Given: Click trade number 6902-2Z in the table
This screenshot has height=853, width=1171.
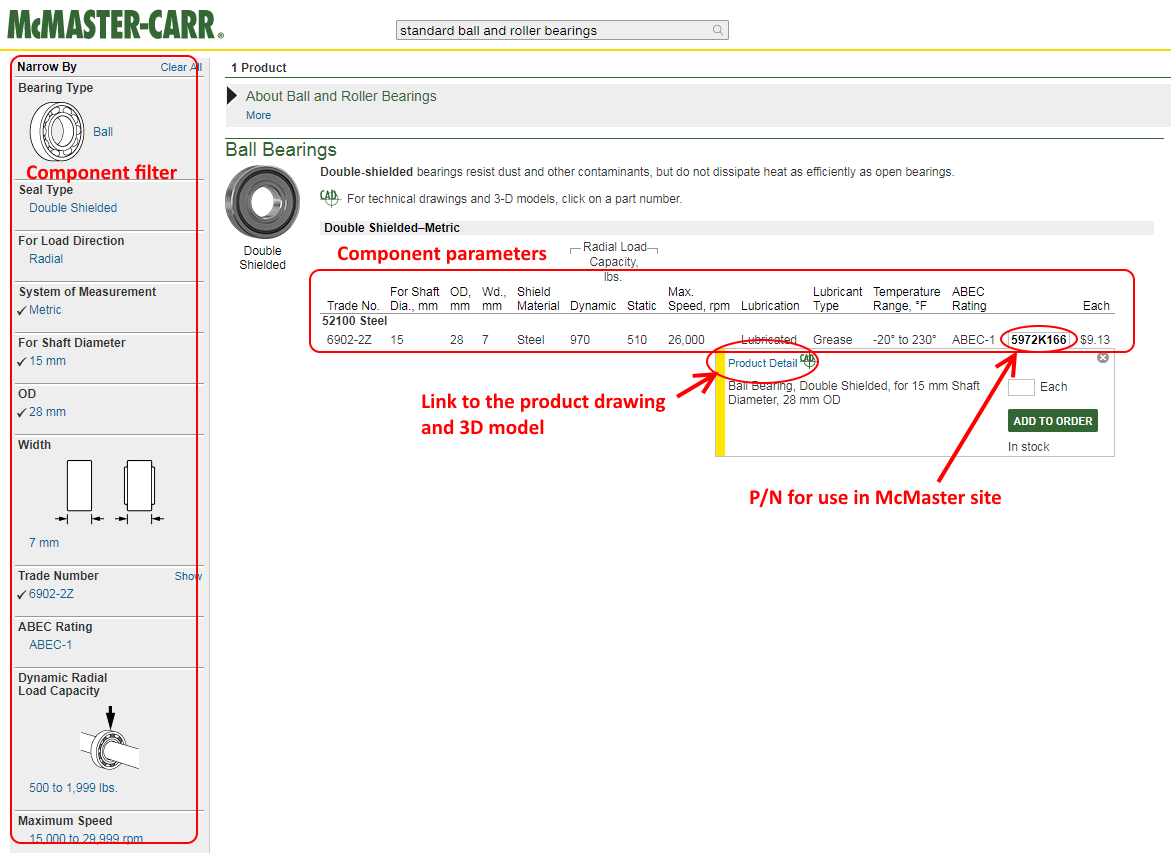Looking at the screenshot, I should (x=349, y=340).
